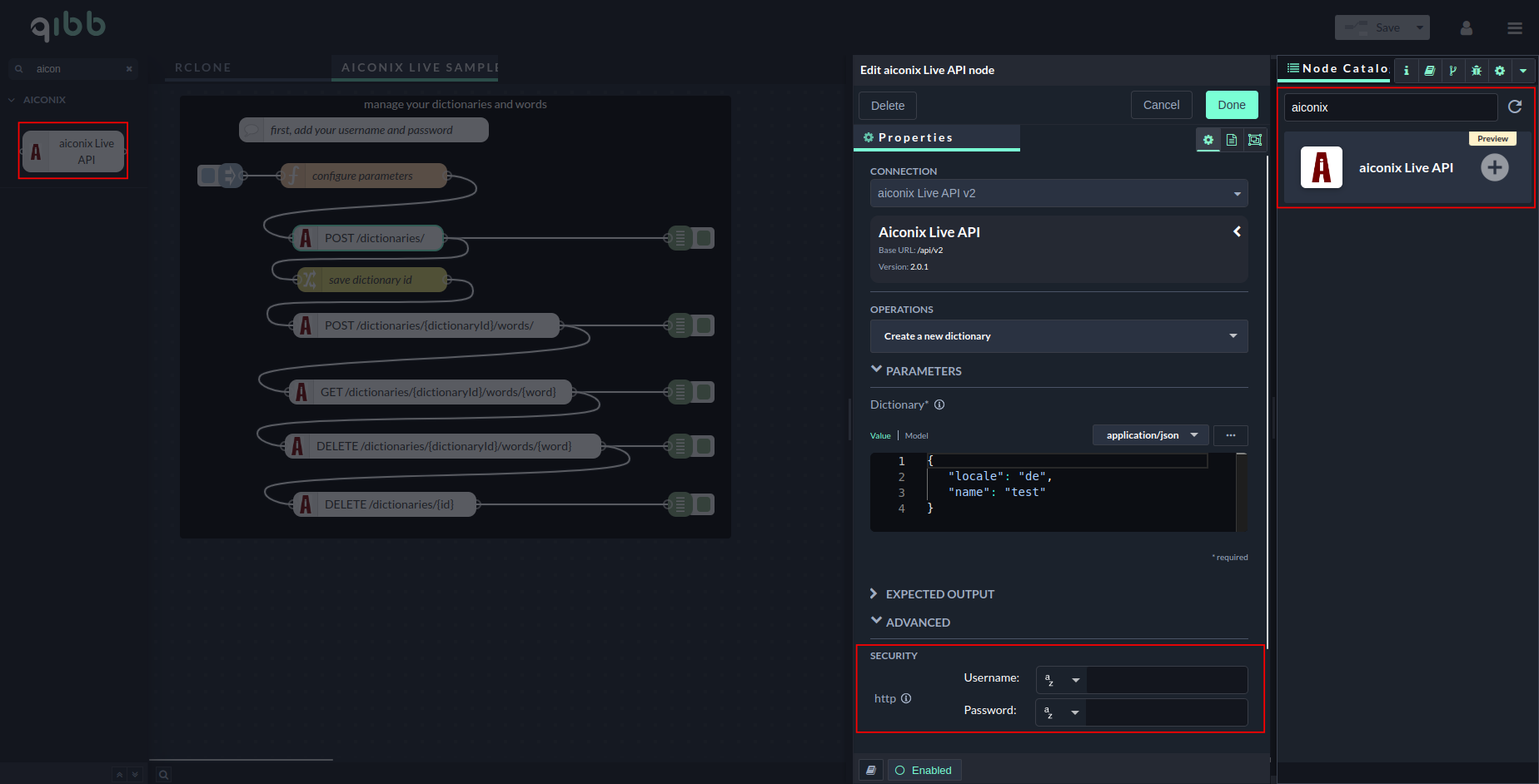Expand the EXPECTED OUTPUT section

939,594
